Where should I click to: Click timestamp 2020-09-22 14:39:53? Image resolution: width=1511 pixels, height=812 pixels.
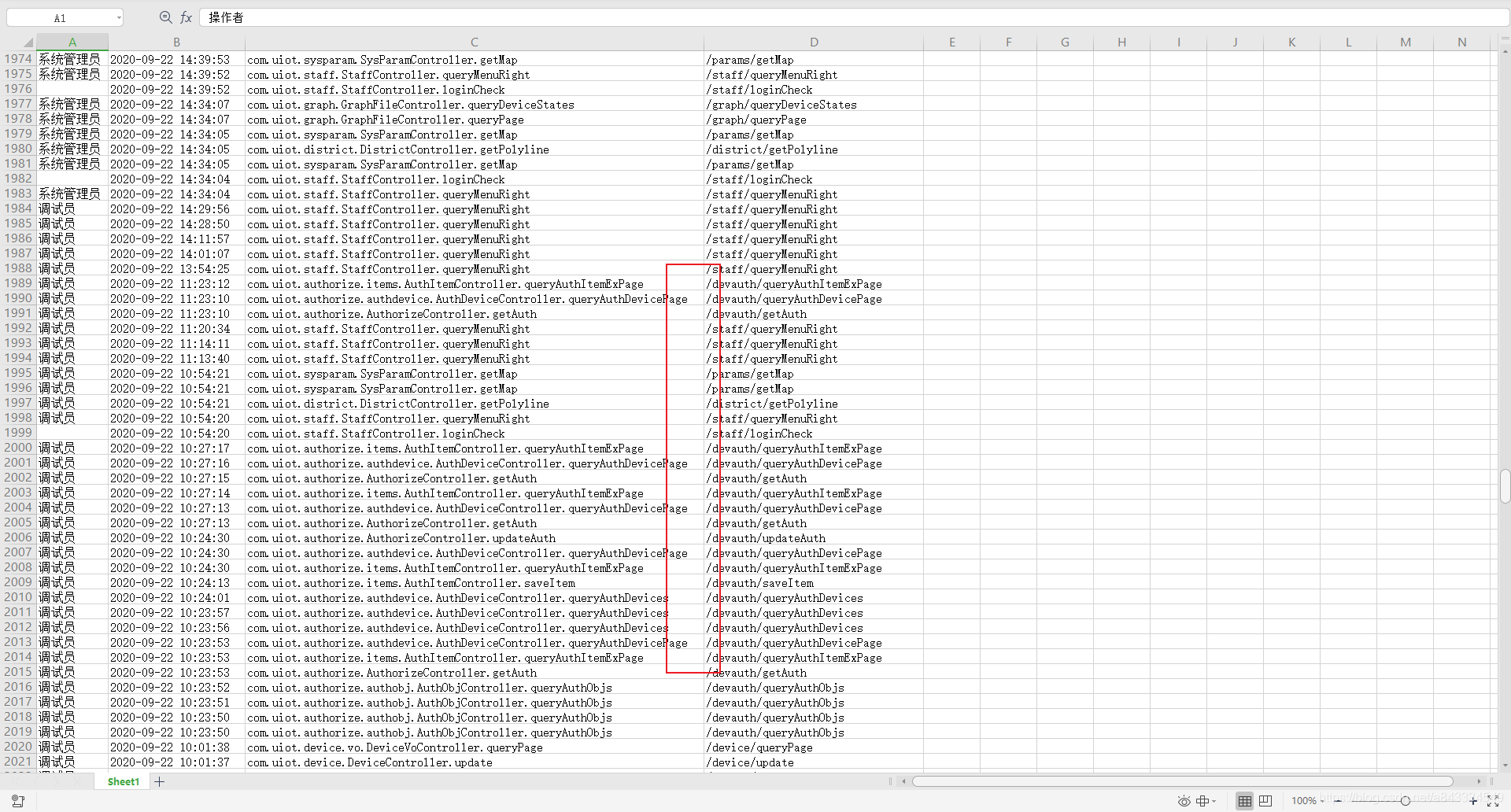(176, 59)
